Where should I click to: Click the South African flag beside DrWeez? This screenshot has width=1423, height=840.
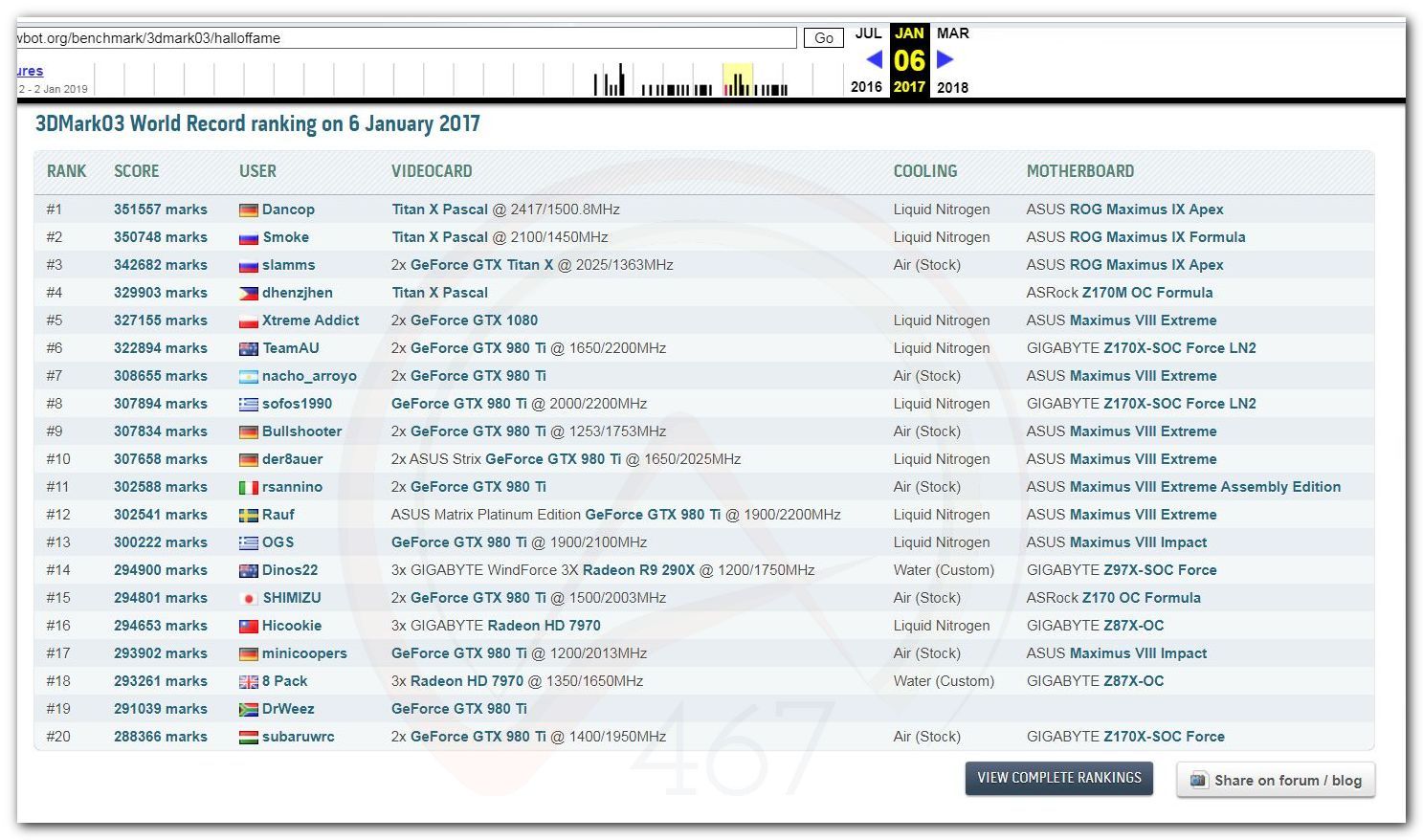click(x=248, y=710)
